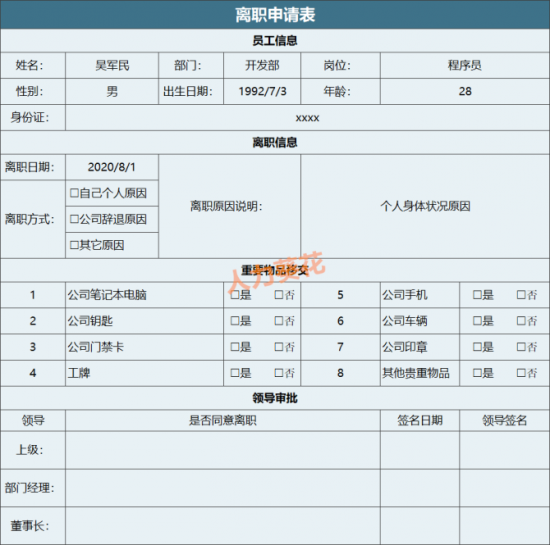The image size is (550, 545).
Task: Select the 姓名 label cell
Action: click(33, 66)
